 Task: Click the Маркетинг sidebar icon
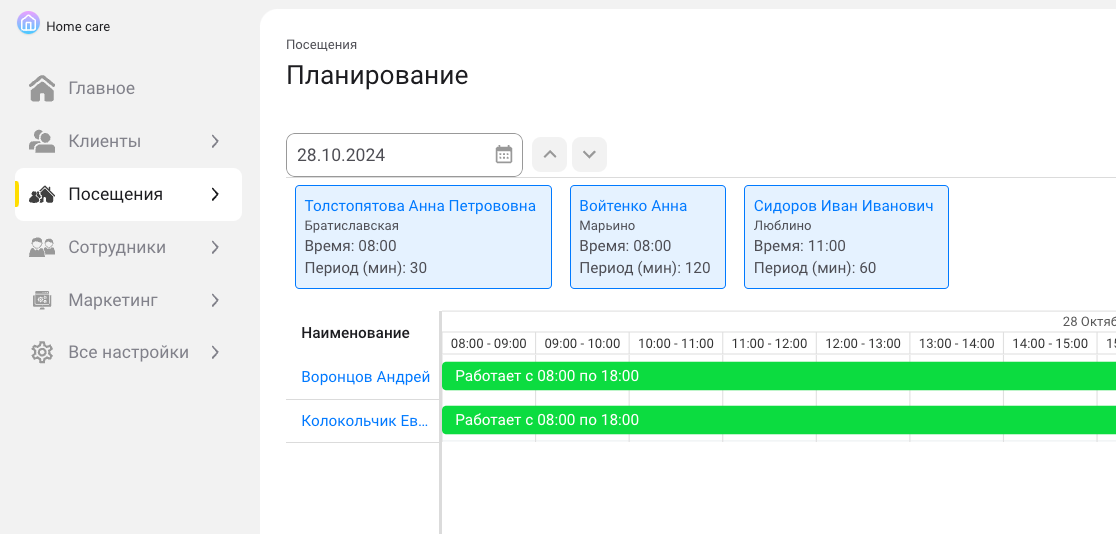pyautogui.click(x=42, y=300)
